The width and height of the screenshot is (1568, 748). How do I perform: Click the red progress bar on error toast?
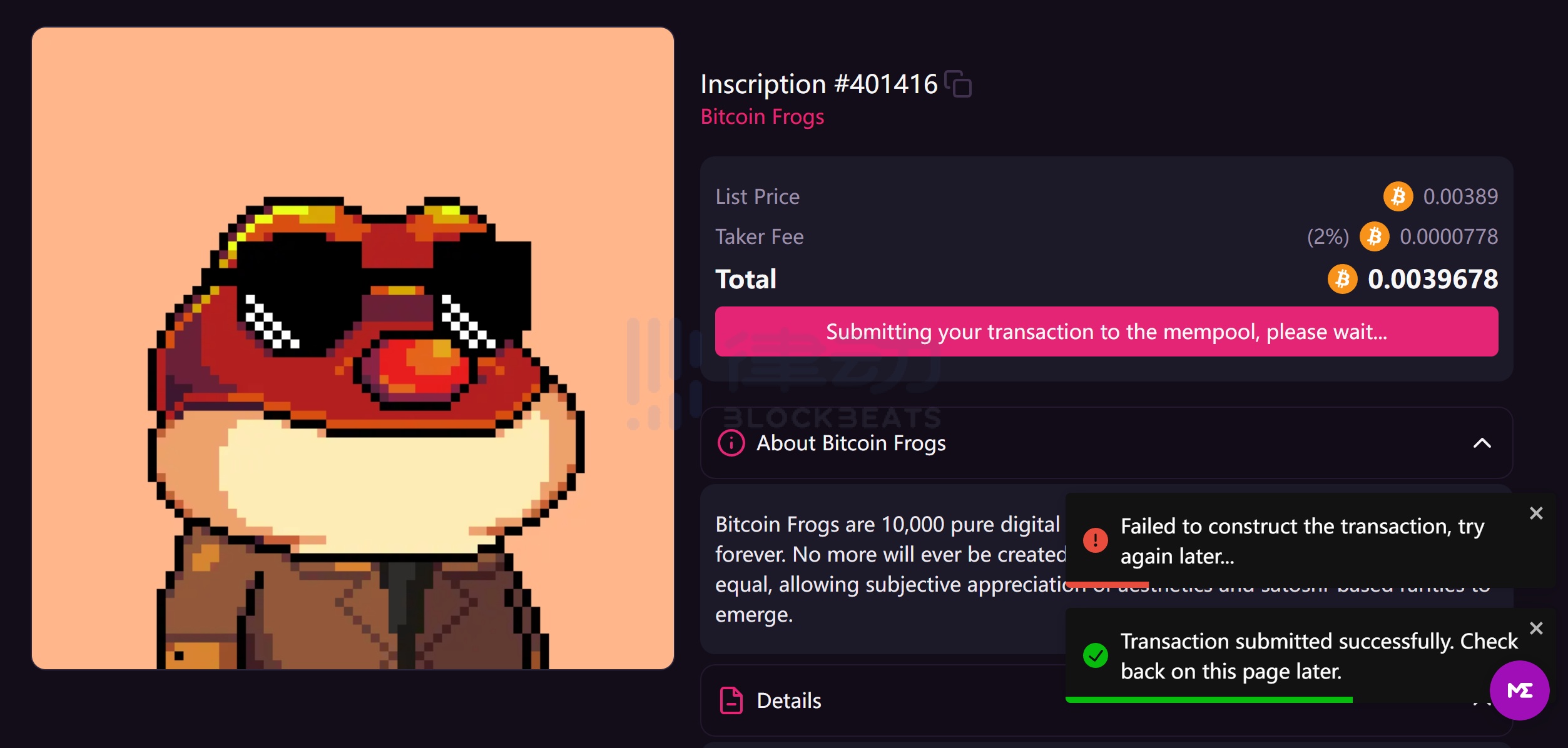tap(1107, 585)
